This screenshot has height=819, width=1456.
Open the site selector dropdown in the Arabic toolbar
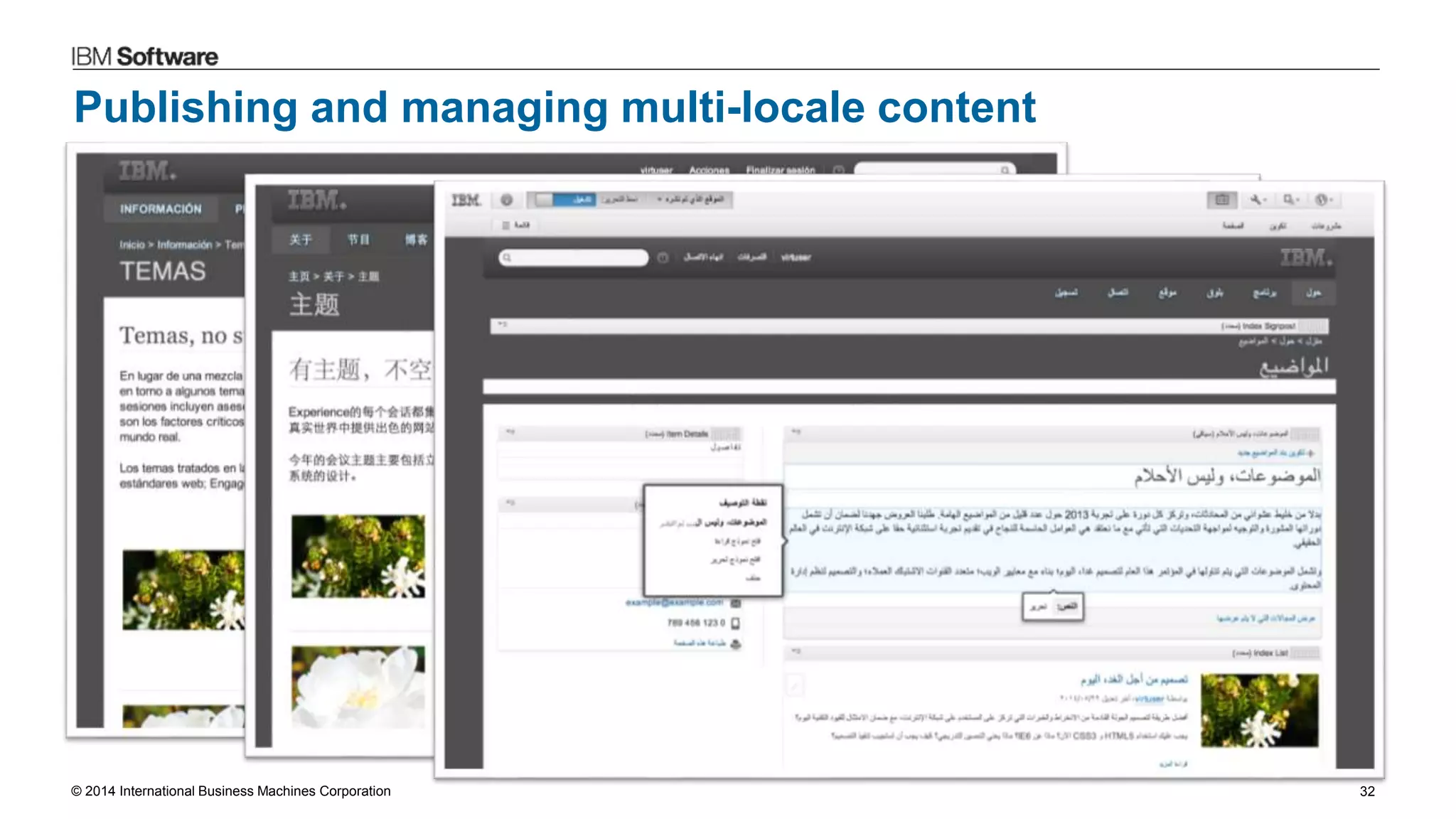point(691,200)
